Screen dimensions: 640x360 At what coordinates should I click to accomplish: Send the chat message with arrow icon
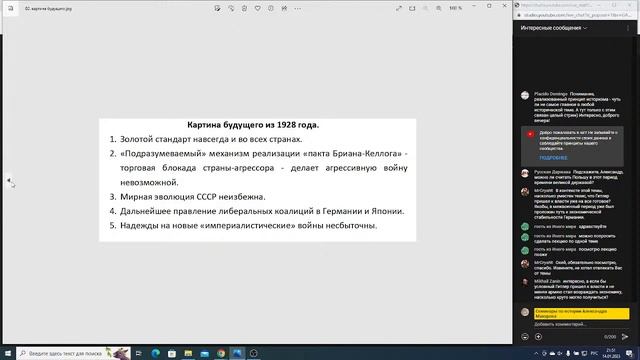(x=625, y=337)
